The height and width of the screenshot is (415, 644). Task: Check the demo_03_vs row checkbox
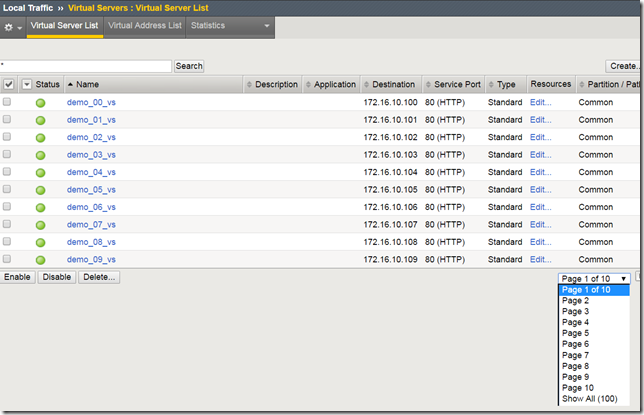pyautogui.click(x=7, y=154)
